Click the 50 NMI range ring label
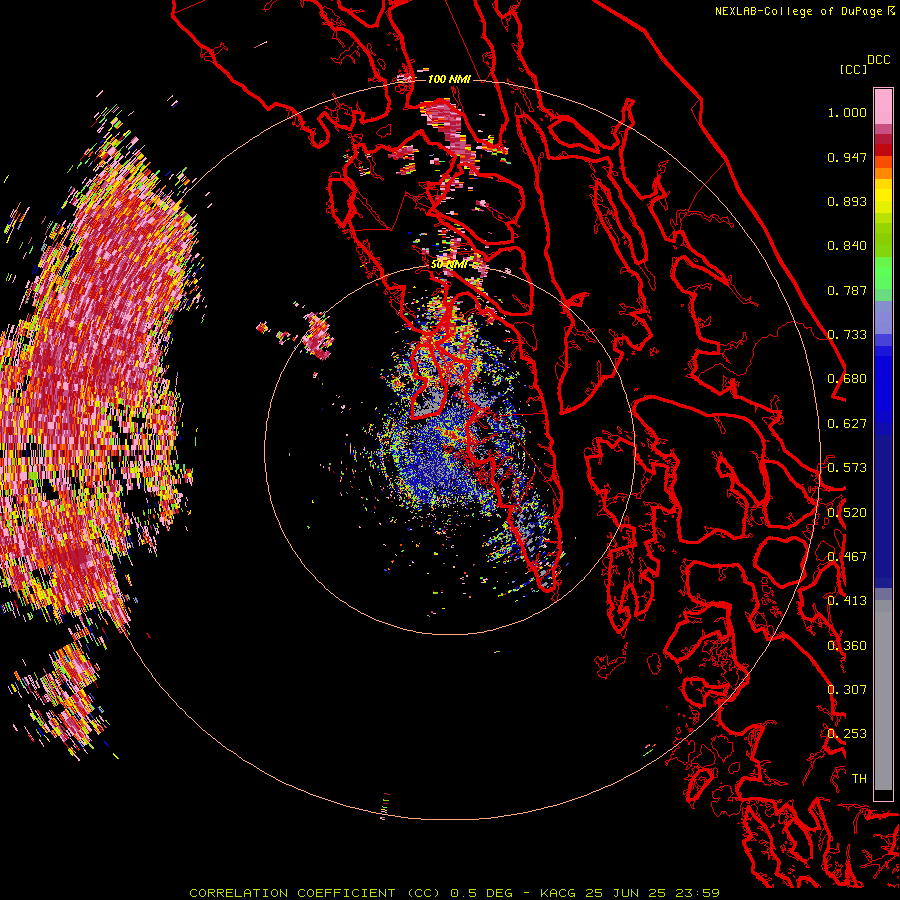The width and height of the screenshot is (900, 900). coord(449,265)
